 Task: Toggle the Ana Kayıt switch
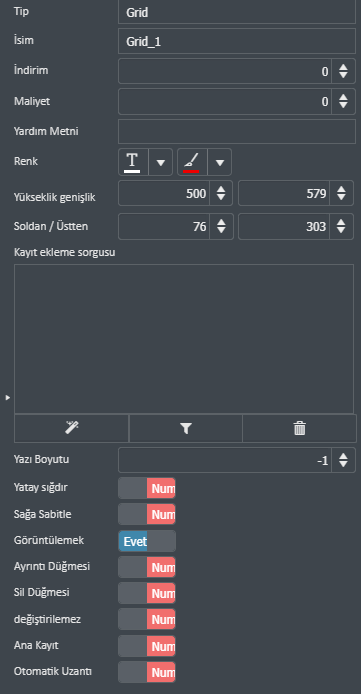(x=147, y=646)
